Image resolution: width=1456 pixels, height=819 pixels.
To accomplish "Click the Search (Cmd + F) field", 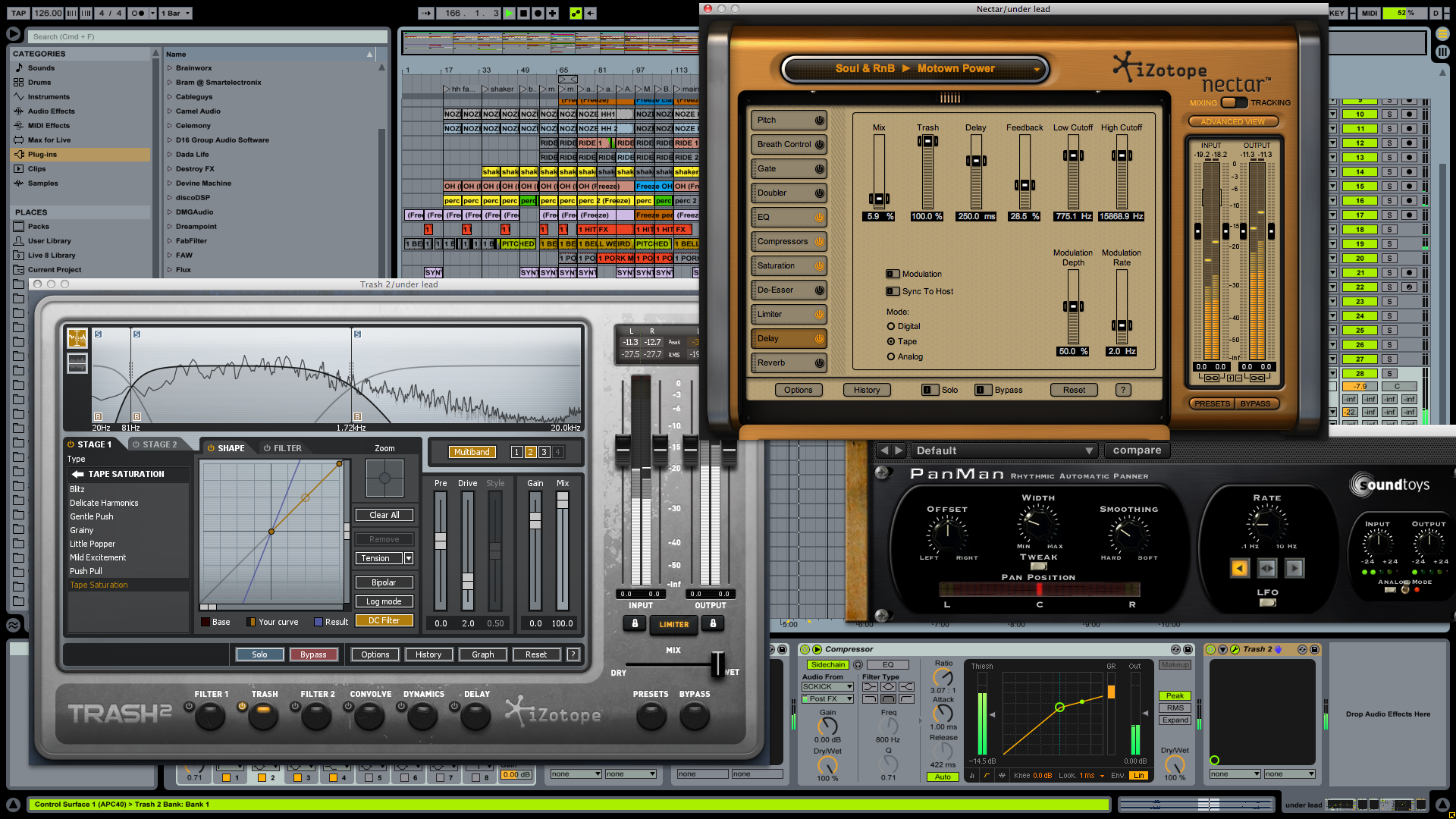I will (207, 36).
